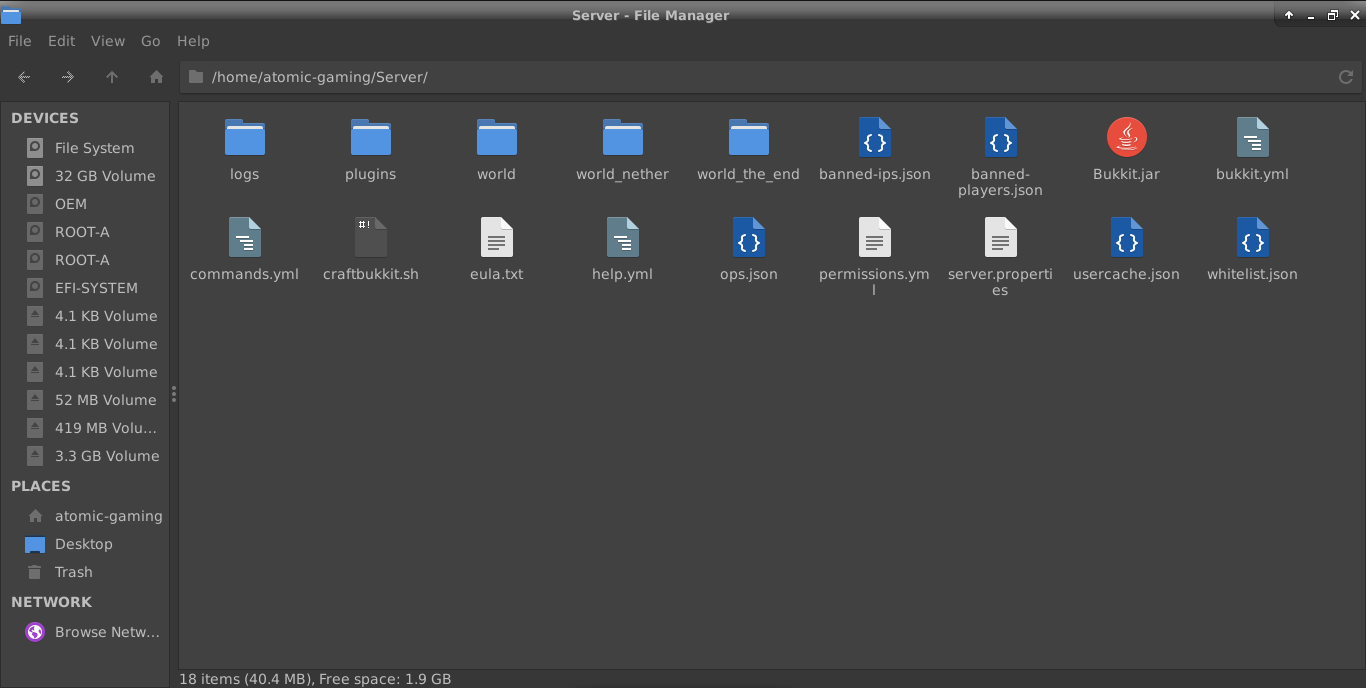Open the Trash from the sidebar
Screen dimensions: 1366x688
tap(71, 572)
